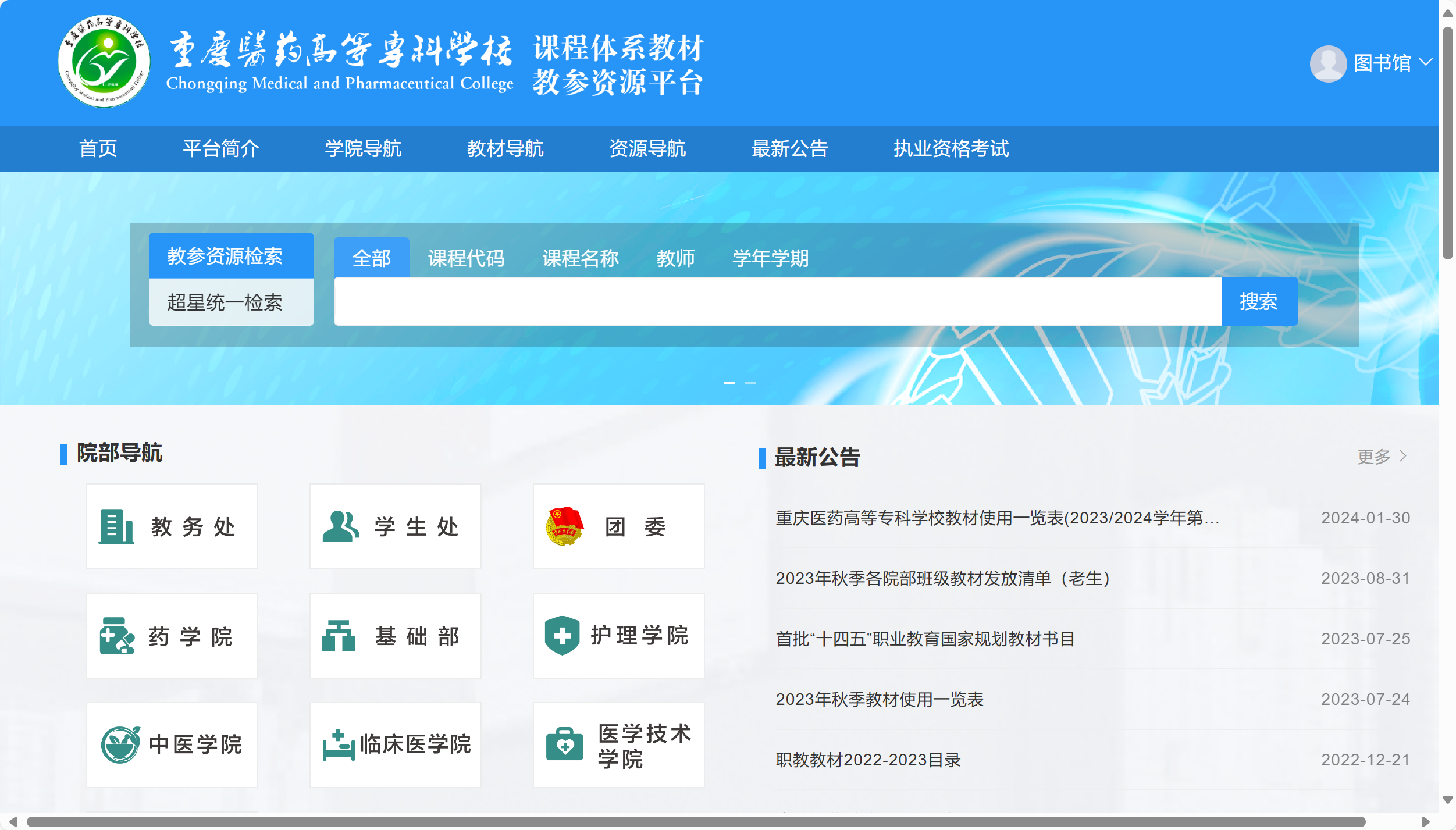Viewport: 1456px width, 830px height.
Task: Expand the 图书馆 user dropdown arrow
Action: tap(1425, 62)
